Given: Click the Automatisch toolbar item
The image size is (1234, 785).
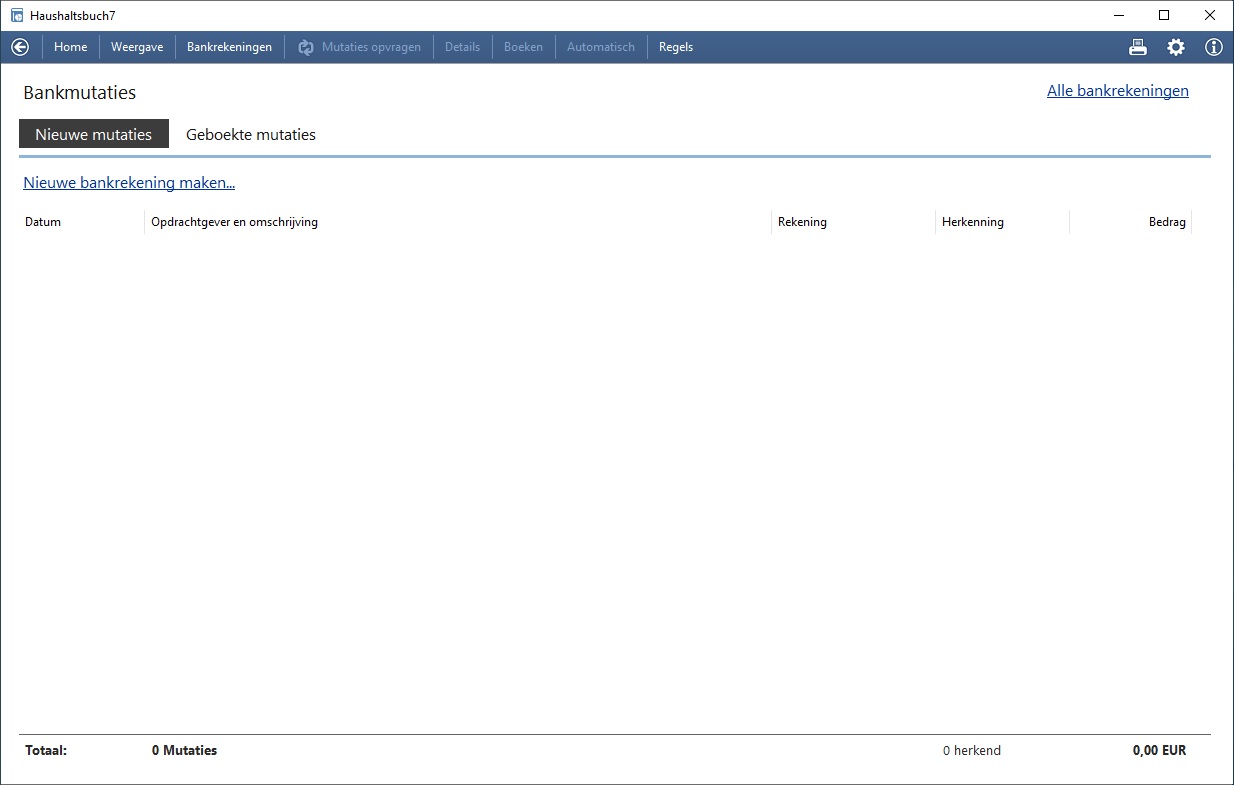Looking at the screenshot, I should click(600, 47).
